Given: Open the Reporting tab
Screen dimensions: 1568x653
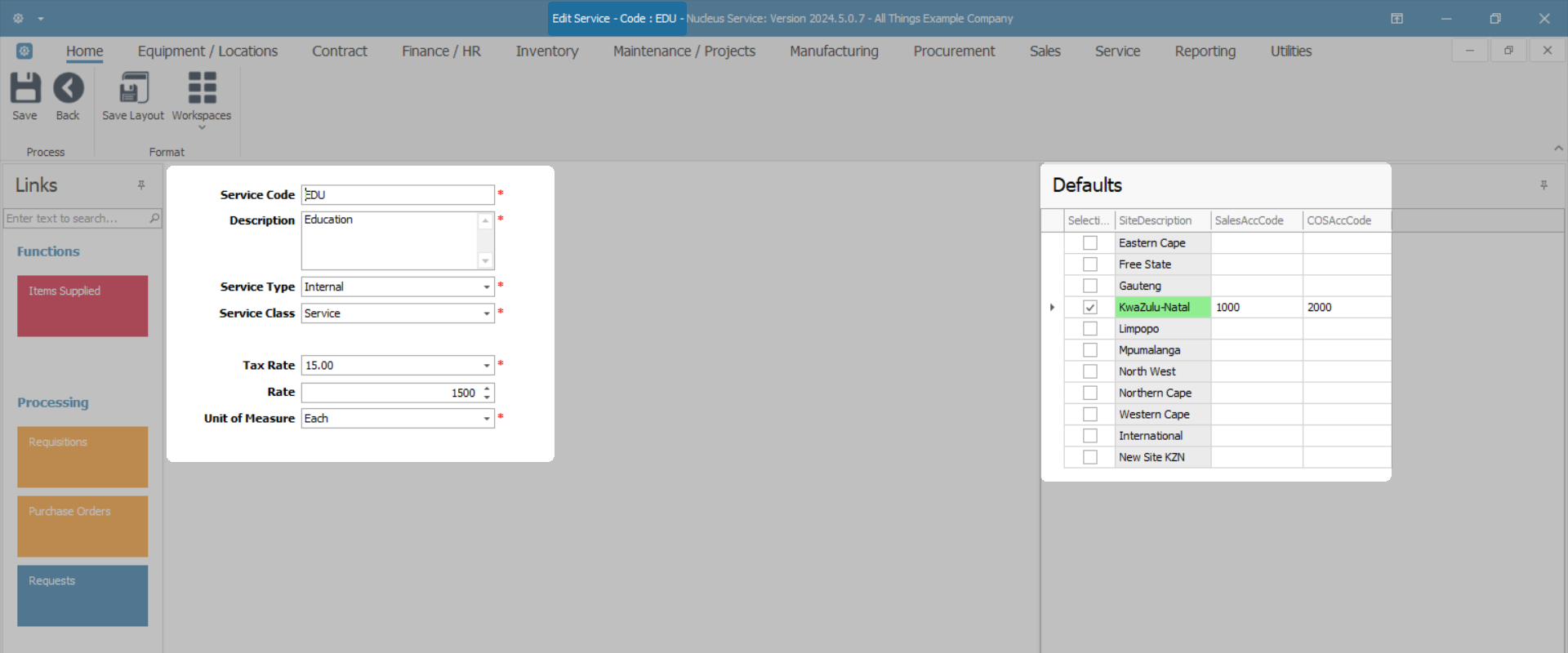Looking at the screenshot, I should [1205, 51].
